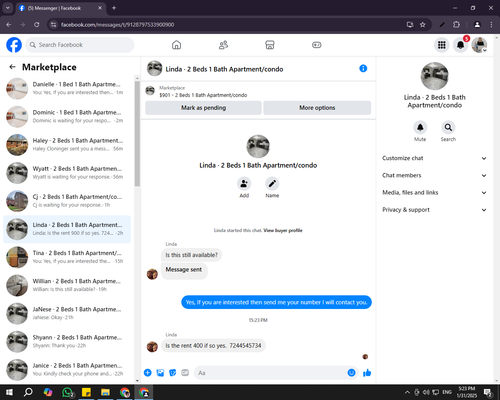Attach a photo to the message
Image resolution: width=500 pixels, height=400 pixels.
(160, 373)
